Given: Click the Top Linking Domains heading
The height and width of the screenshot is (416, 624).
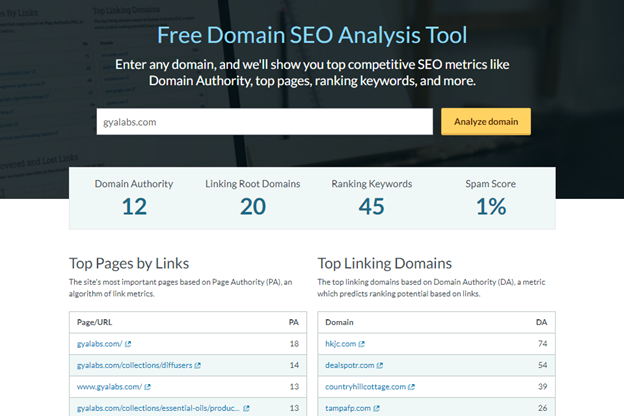Looking at the screenshot, I should (384, 264).
